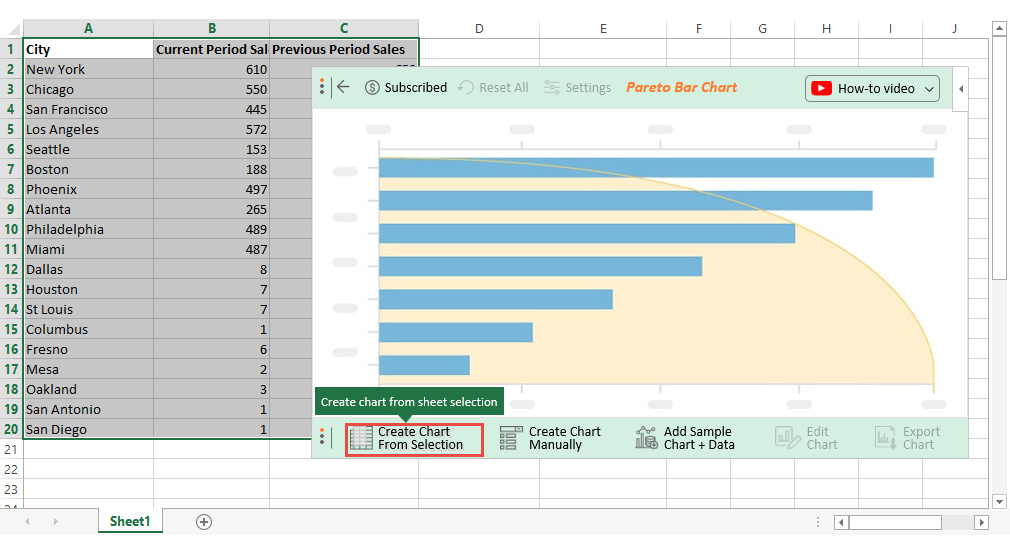
Task: Select row 1 header
Action: 11,49
